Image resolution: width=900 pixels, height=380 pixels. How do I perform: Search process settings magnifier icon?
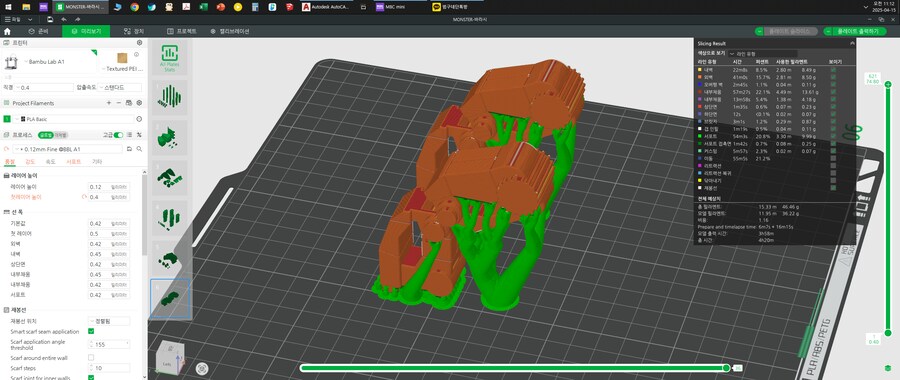(139, 149)
